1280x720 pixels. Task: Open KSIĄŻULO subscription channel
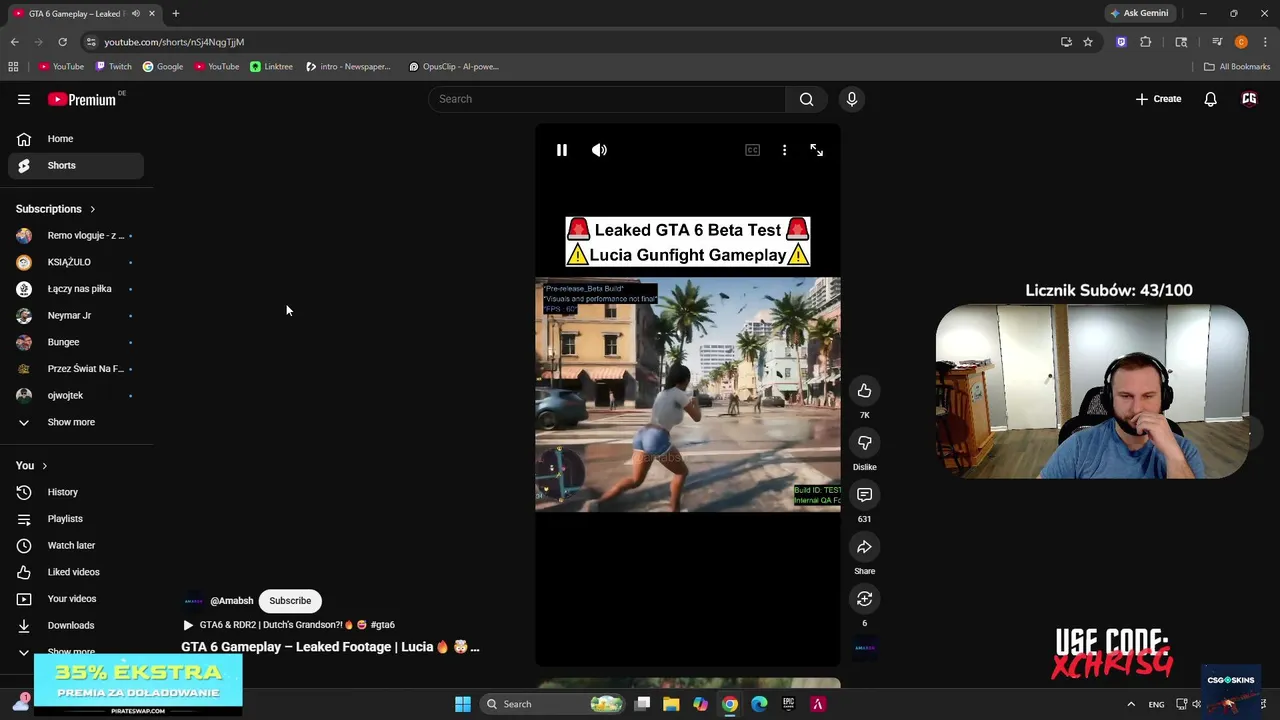[76, 262]
